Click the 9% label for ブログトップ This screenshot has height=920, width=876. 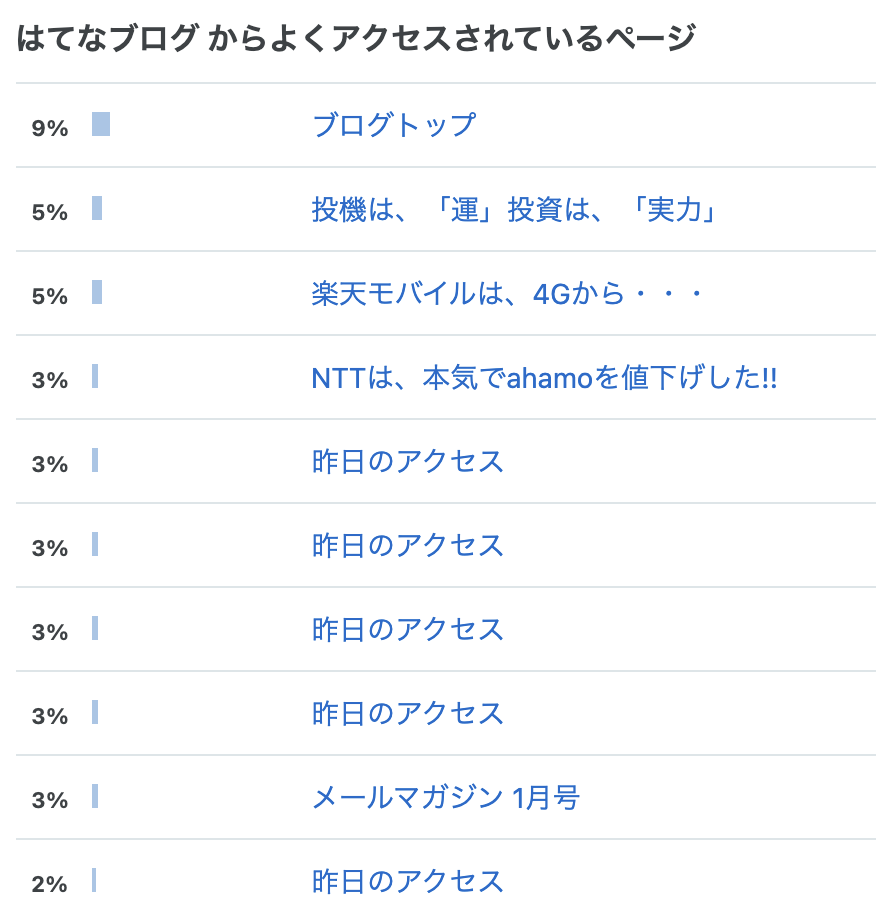50,128
